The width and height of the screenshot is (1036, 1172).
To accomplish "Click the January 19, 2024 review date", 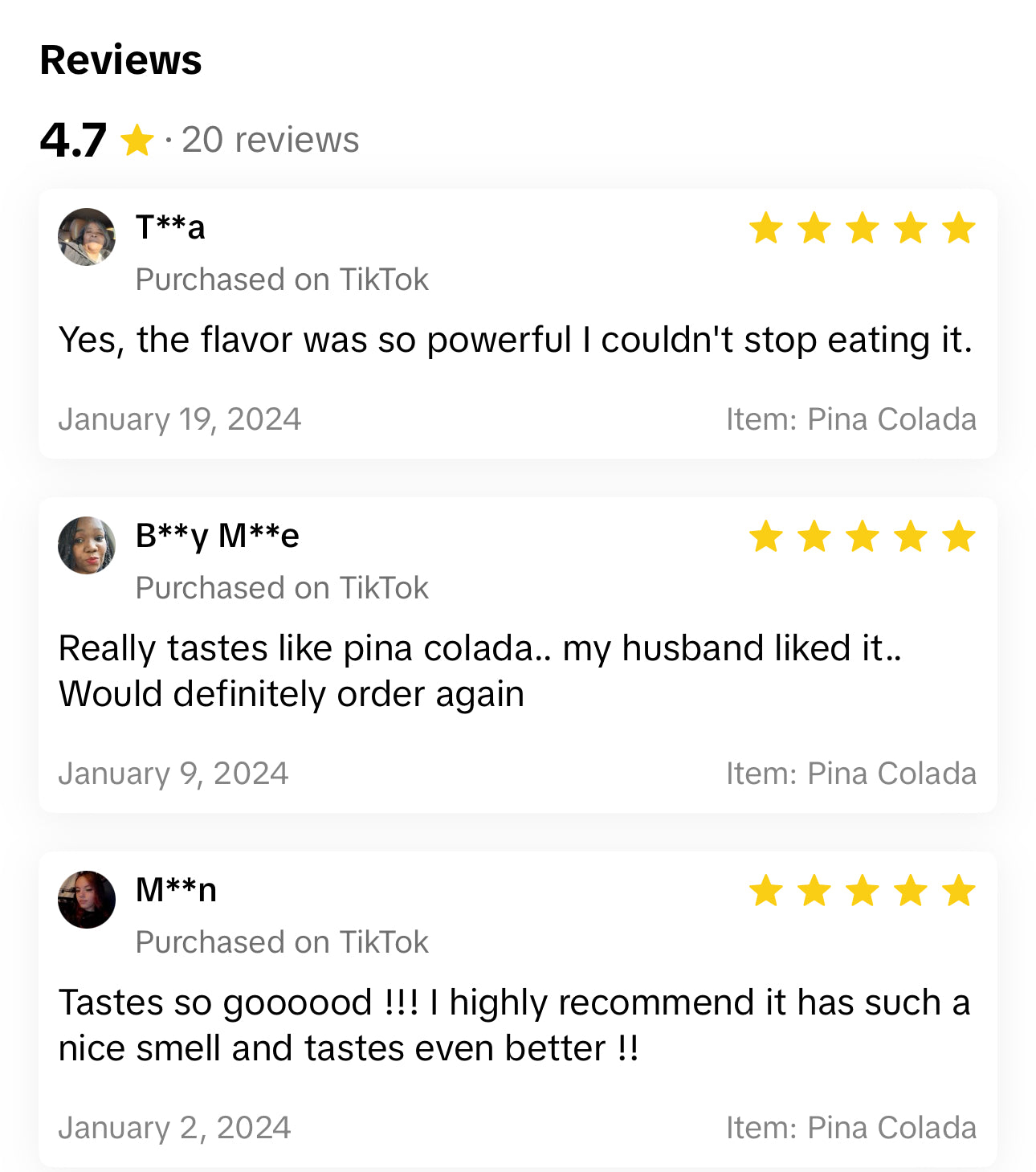I will coord(180,419).
